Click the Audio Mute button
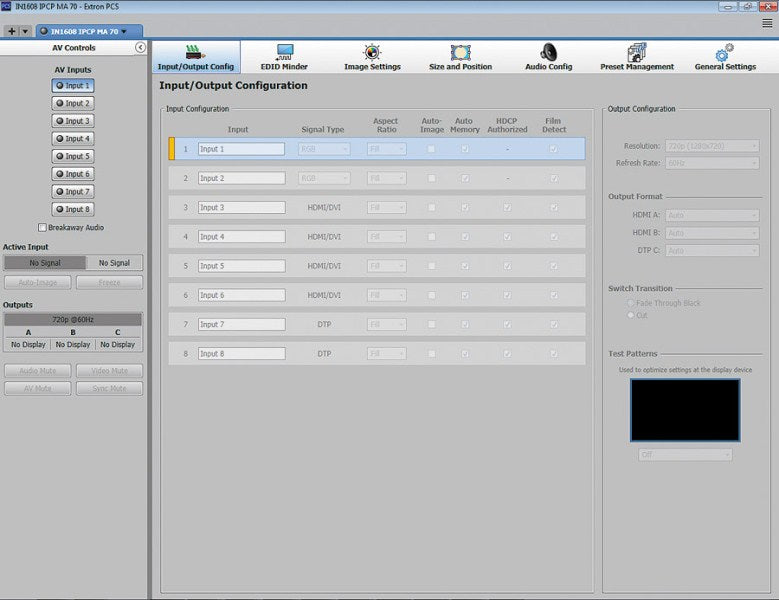The image size is (779, 600). pos(38,371)
